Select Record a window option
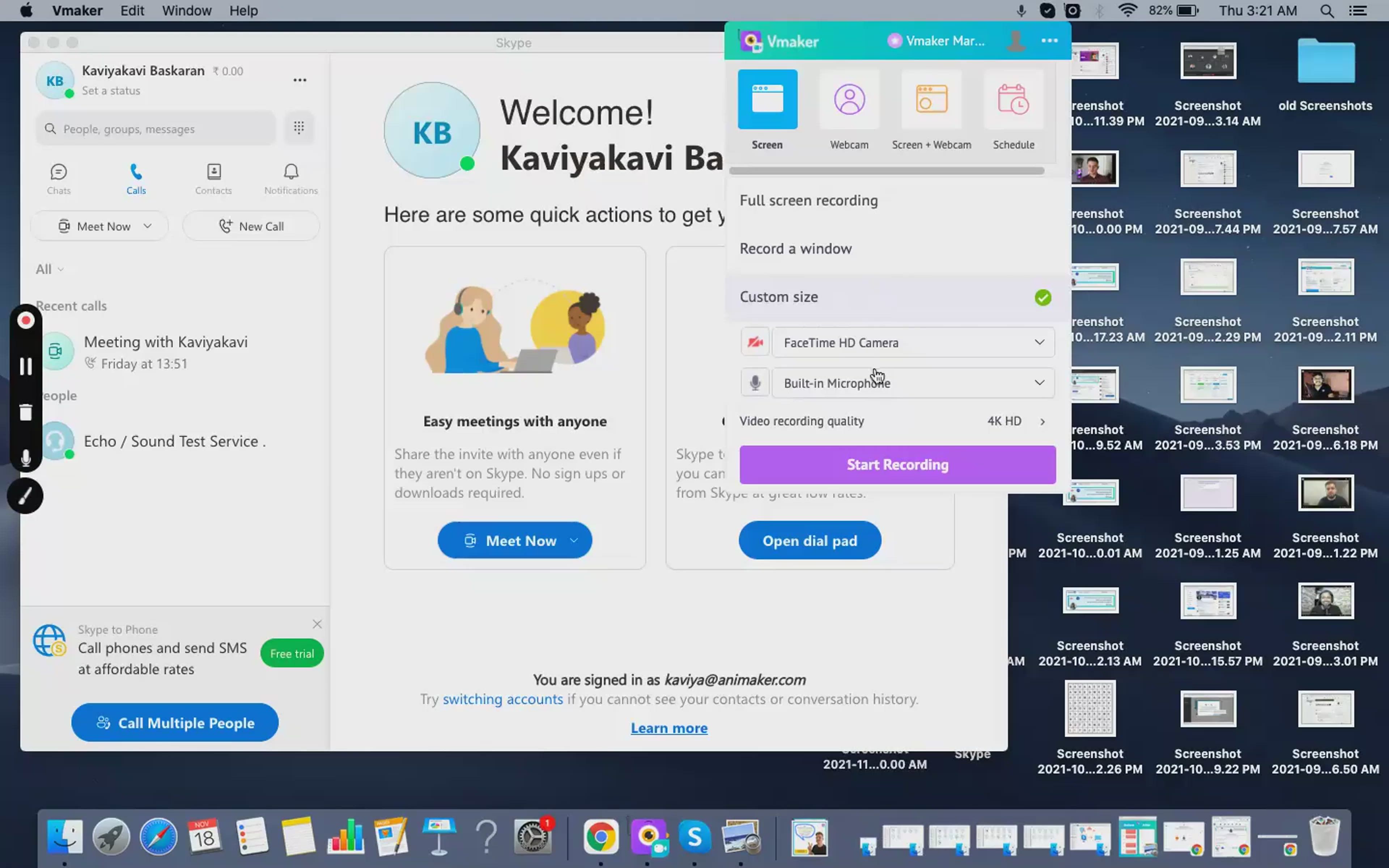 (x=898, y=248)
